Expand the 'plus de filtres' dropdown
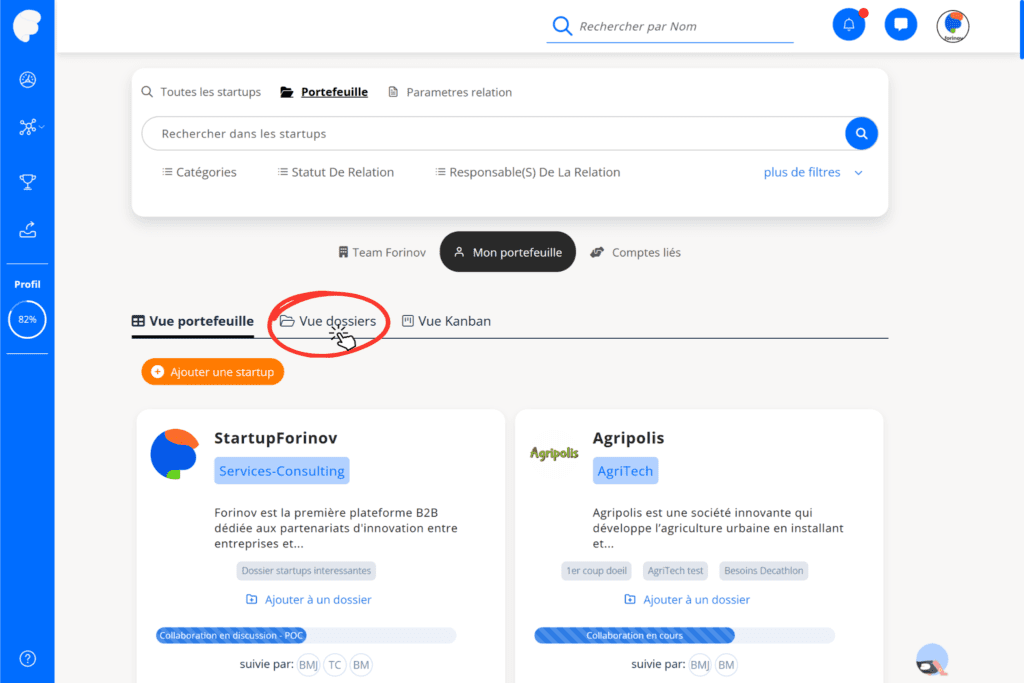 (x=813, y=172)
